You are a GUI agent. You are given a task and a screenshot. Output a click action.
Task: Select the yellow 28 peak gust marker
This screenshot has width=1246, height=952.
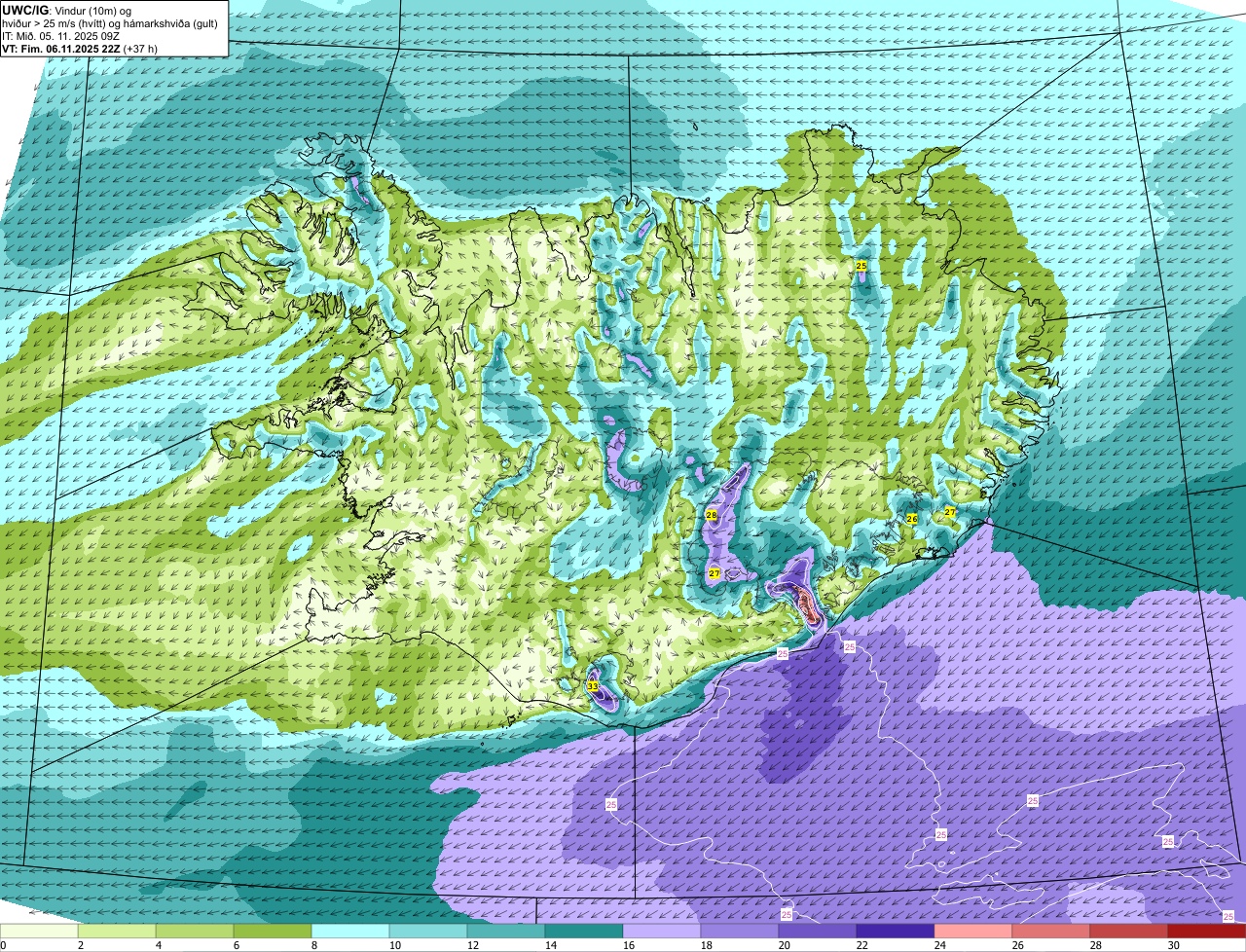[711, 515]
